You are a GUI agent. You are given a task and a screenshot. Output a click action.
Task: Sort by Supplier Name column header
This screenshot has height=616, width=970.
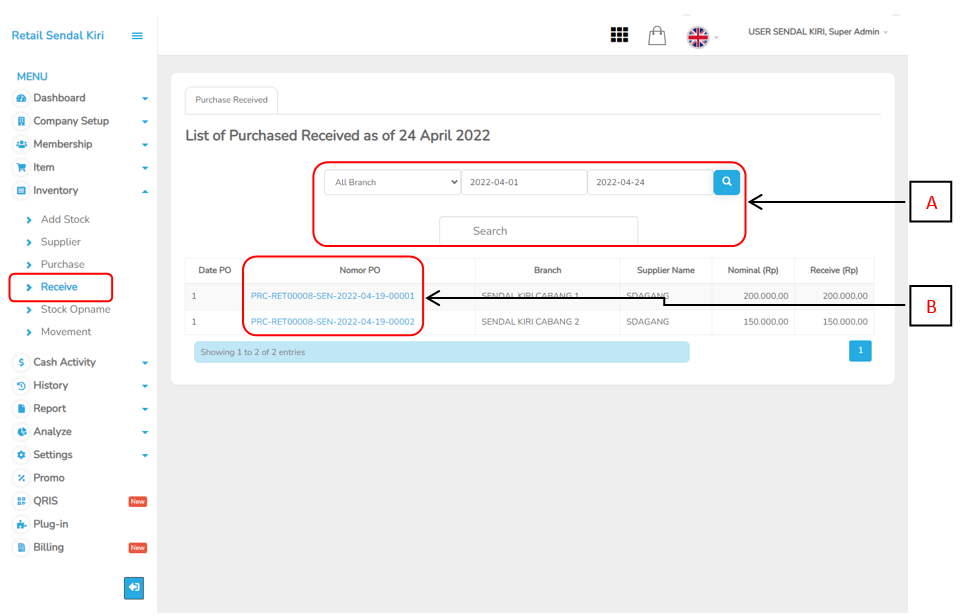coord(666,270)
